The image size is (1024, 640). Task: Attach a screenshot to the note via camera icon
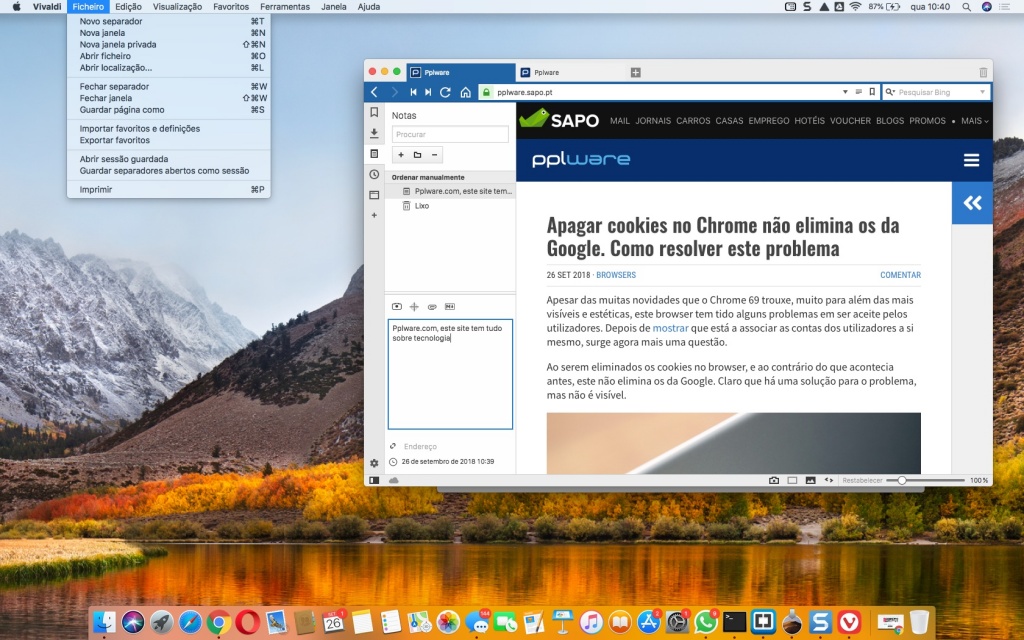point(397,305)
